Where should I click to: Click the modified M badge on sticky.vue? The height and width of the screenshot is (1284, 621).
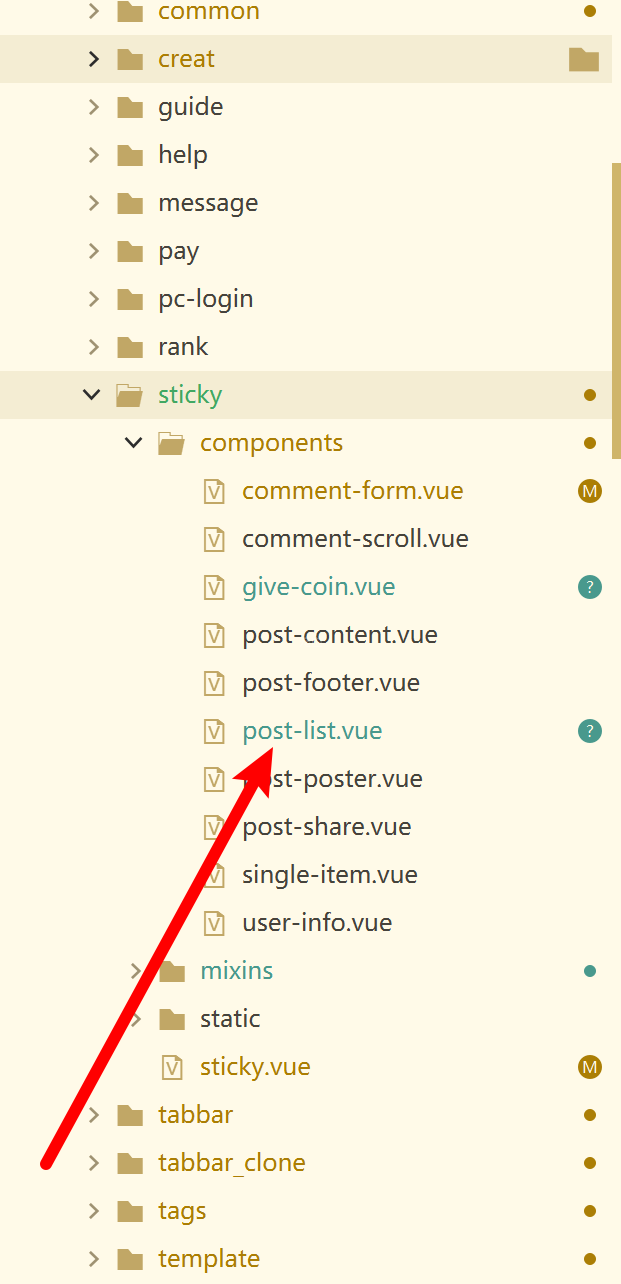(x=590, y=1067)
